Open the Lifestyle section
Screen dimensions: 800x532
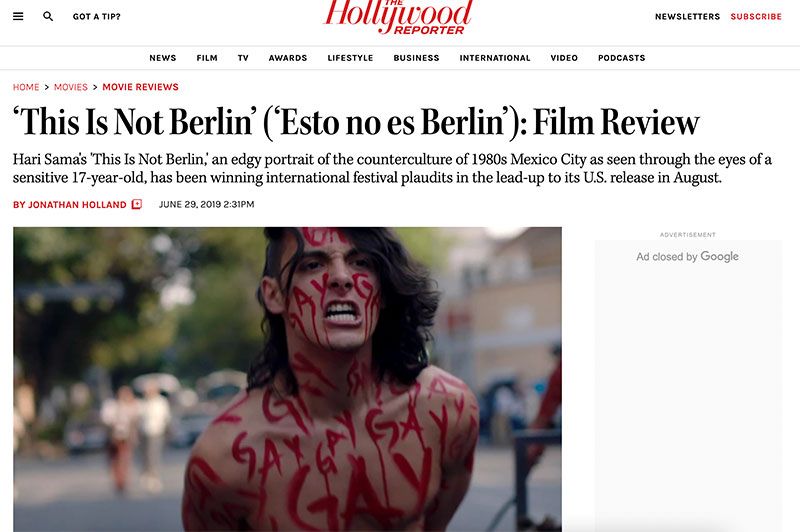(351, 58)
